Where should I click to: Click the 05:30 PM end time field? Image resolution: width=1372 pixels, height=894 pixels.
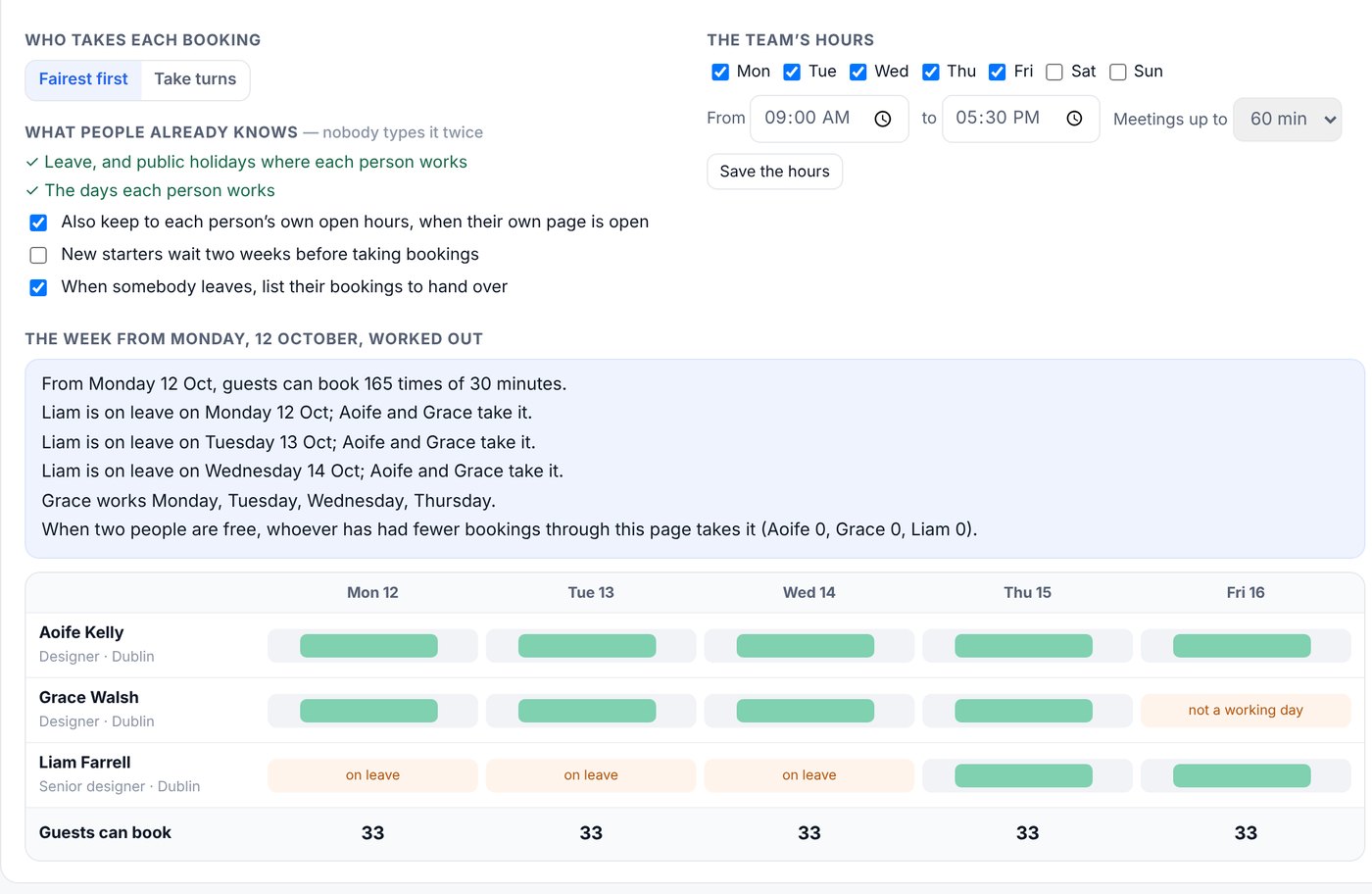coord(1020,119)
